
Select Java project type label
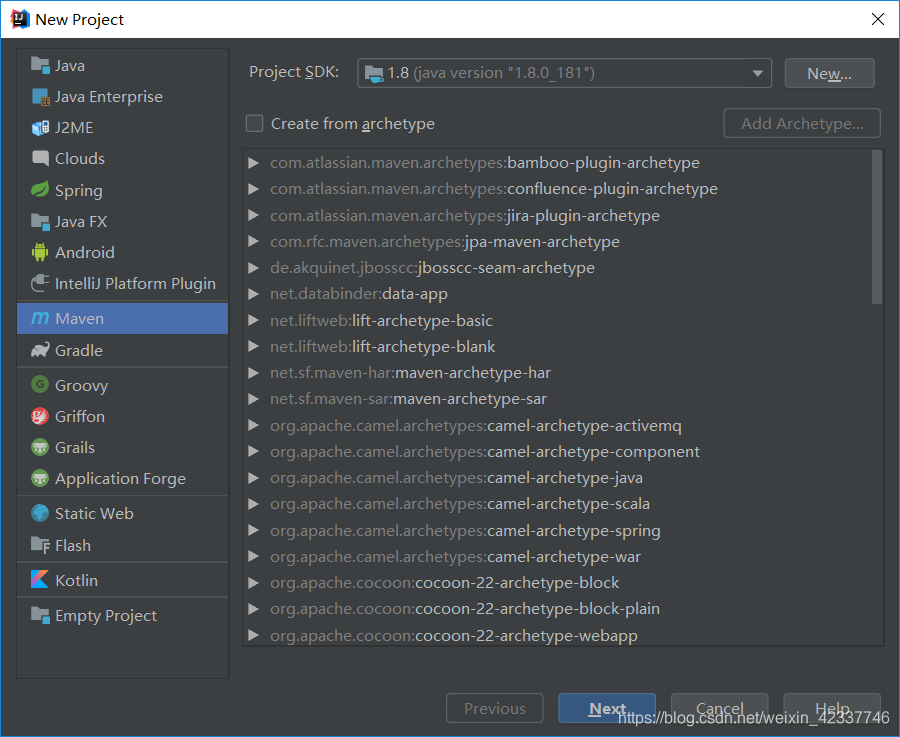(x=69, y=66)
